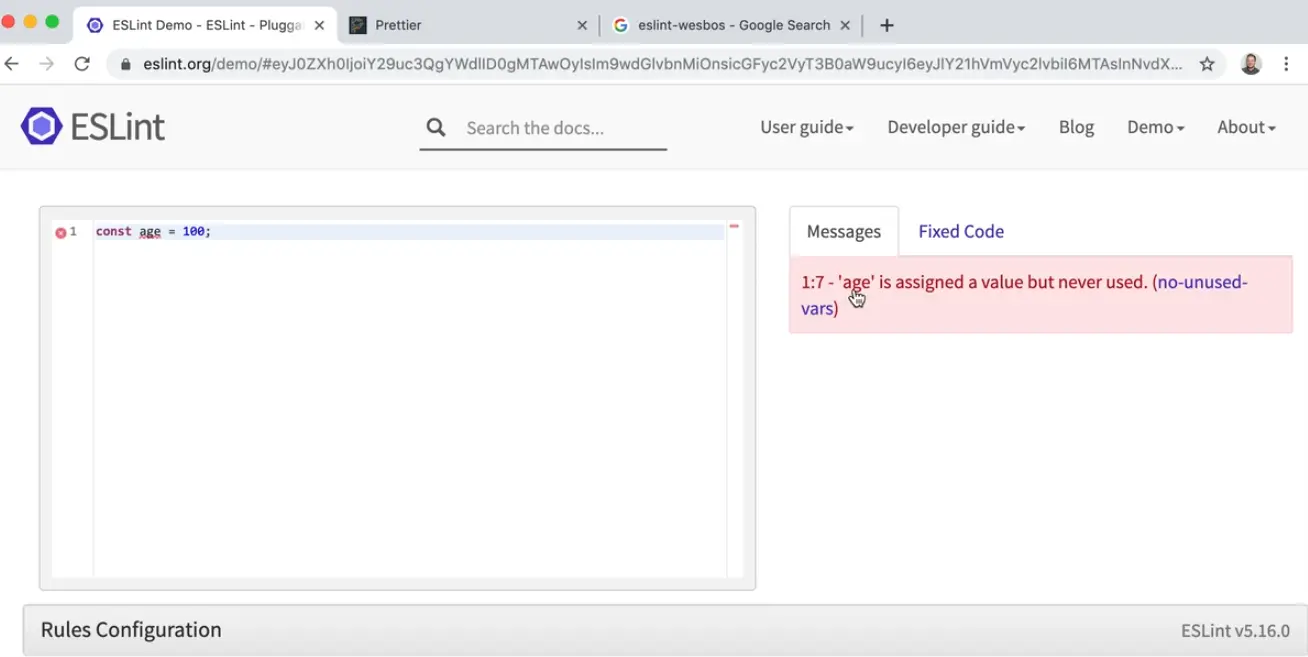The width and height of the screenshot is (1308, 657).
Task: Expand the Developer guide dropdown
Action: [x=955, y=127]
